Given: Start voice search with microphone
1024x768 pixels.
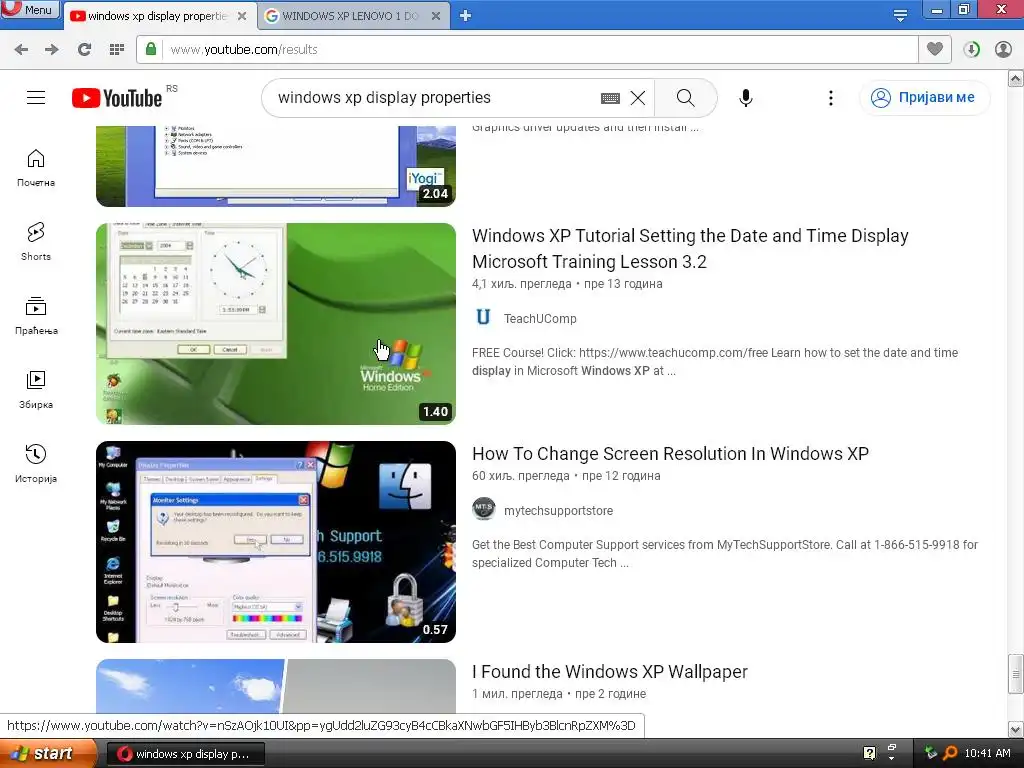Looking at the screenshot, I should point(745,98).
